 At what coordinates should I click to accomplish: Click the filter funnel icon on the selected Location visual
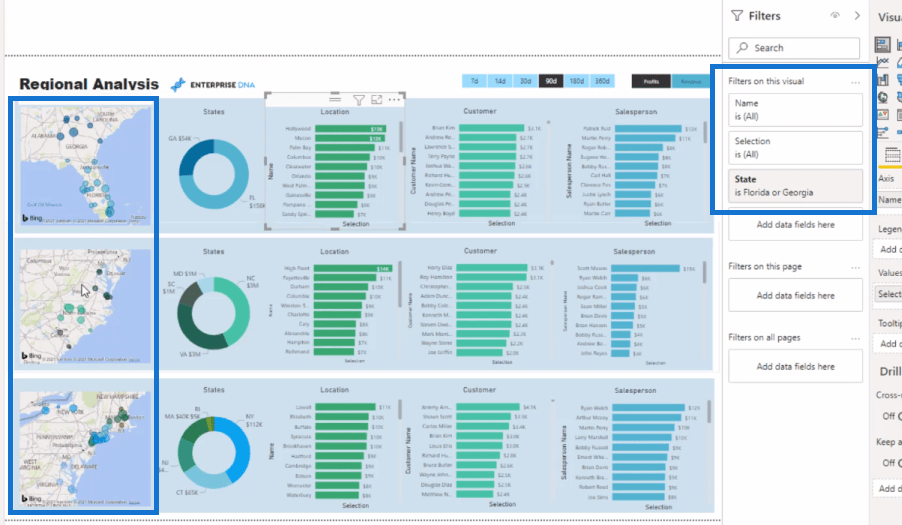click(358, 100)
